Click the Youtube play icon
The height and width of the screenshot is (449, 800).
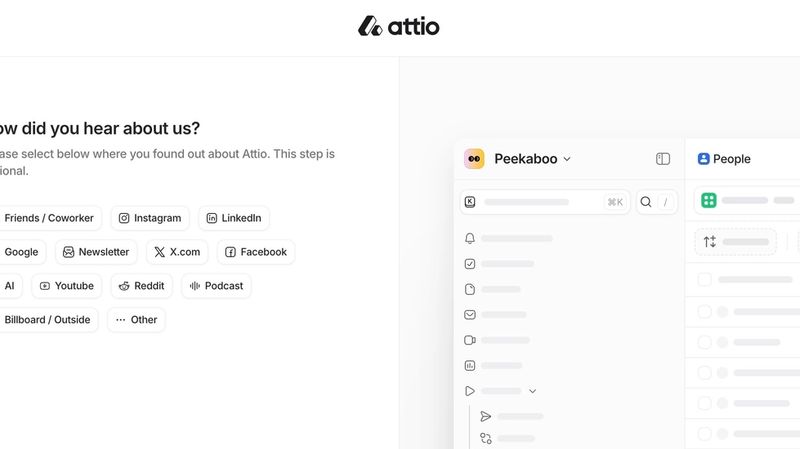point(45,286)
